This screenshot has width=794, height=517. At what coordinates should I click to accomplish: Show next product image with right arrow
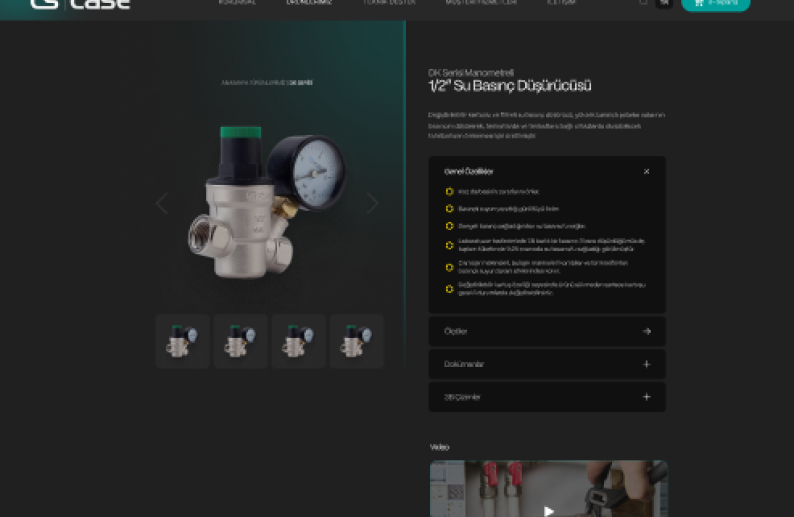[x=372, y=203]
